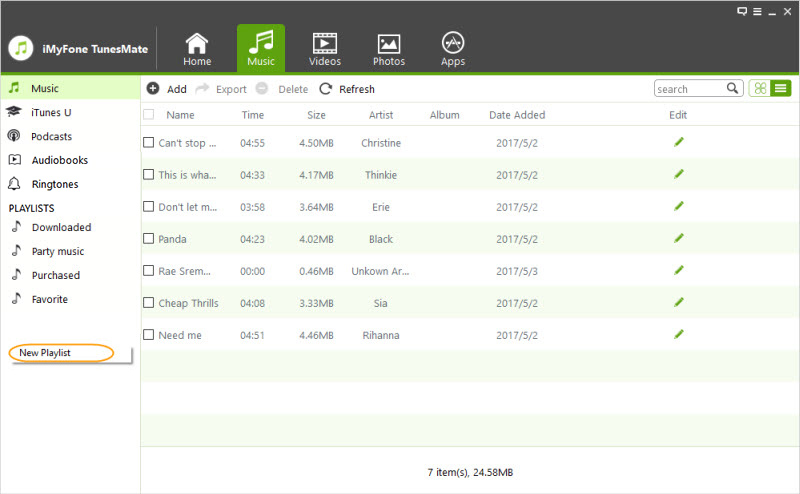
Task: Open the Photos tab
Action: tap(389, 49)
